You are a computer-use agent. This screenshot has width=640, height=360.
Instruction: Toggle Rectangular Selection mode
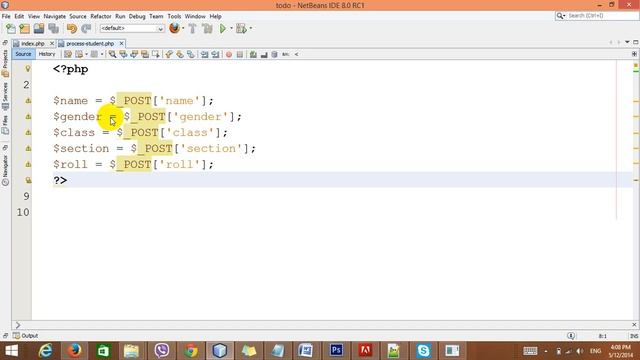click(x=156, y=54)
